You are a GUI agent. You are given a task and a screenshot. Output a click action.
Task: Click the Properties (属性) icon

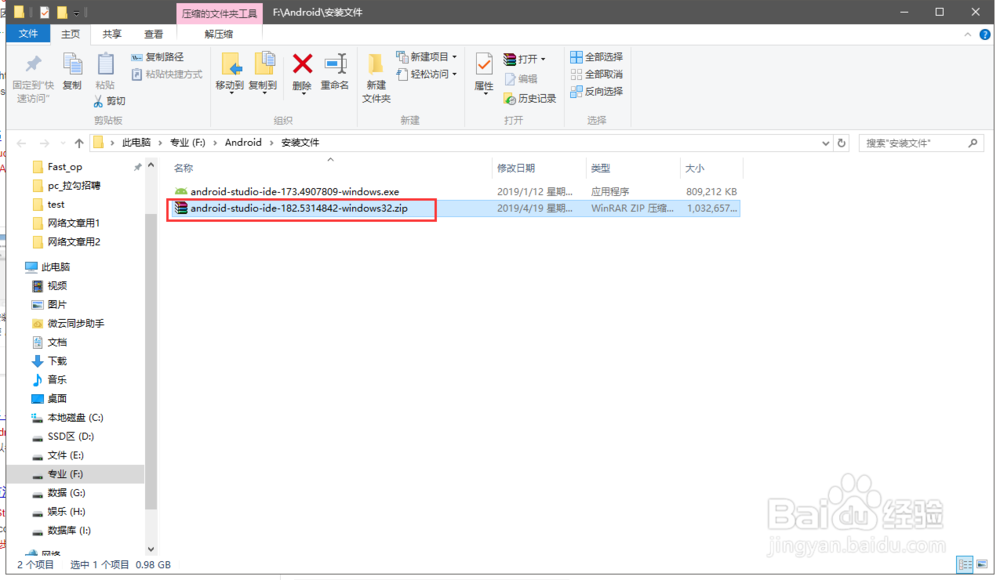tap(484, 64)
